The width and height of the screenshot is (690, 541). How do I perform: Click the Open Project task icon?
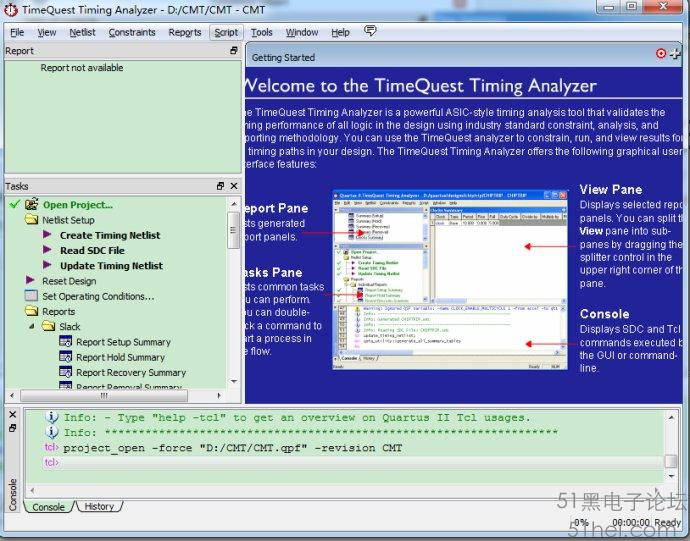[32, 204]
